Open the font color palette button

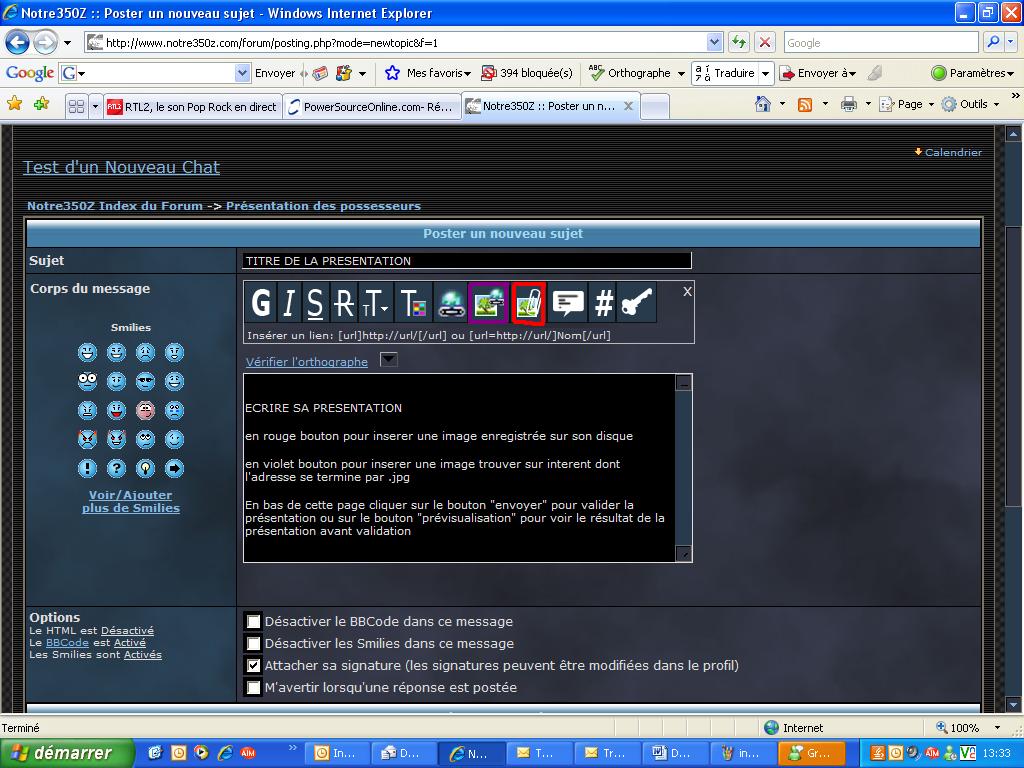click(x=411, y=302)
